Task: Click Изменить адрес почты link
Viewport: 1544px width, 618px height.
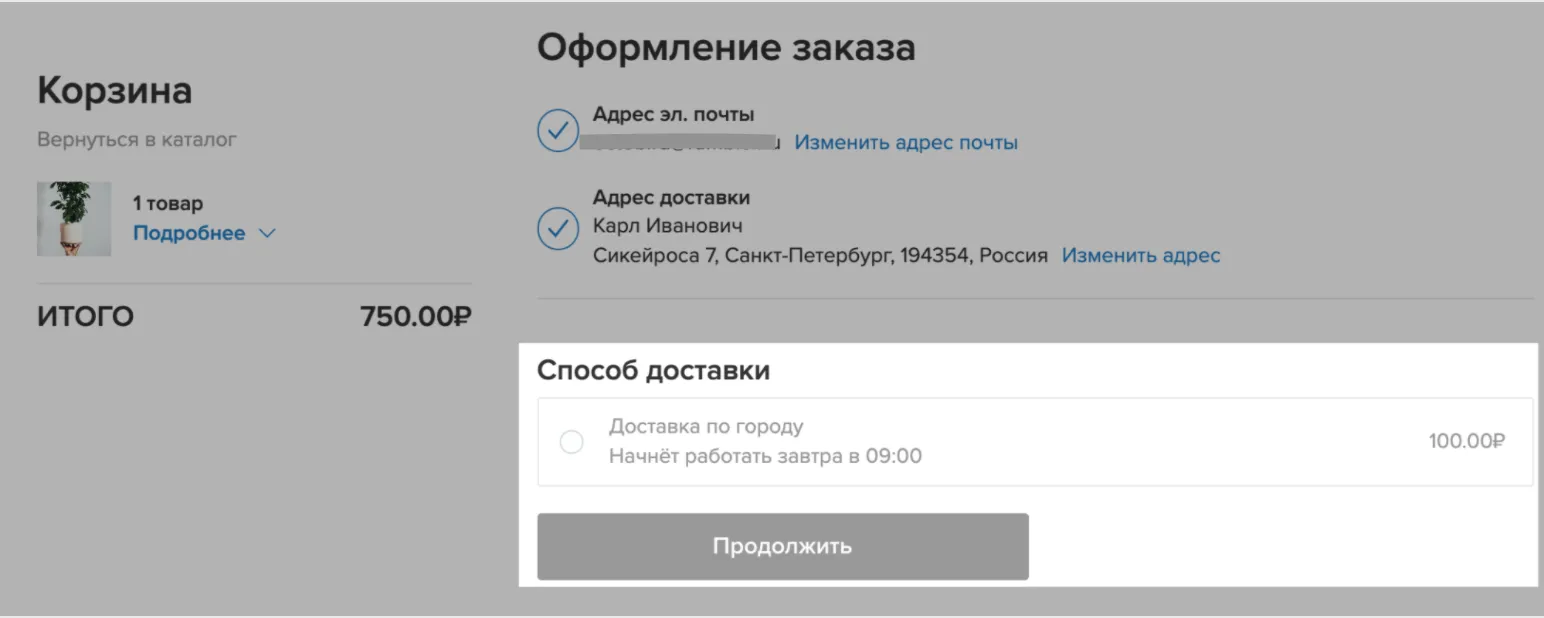Action: (x=906, y=143)
